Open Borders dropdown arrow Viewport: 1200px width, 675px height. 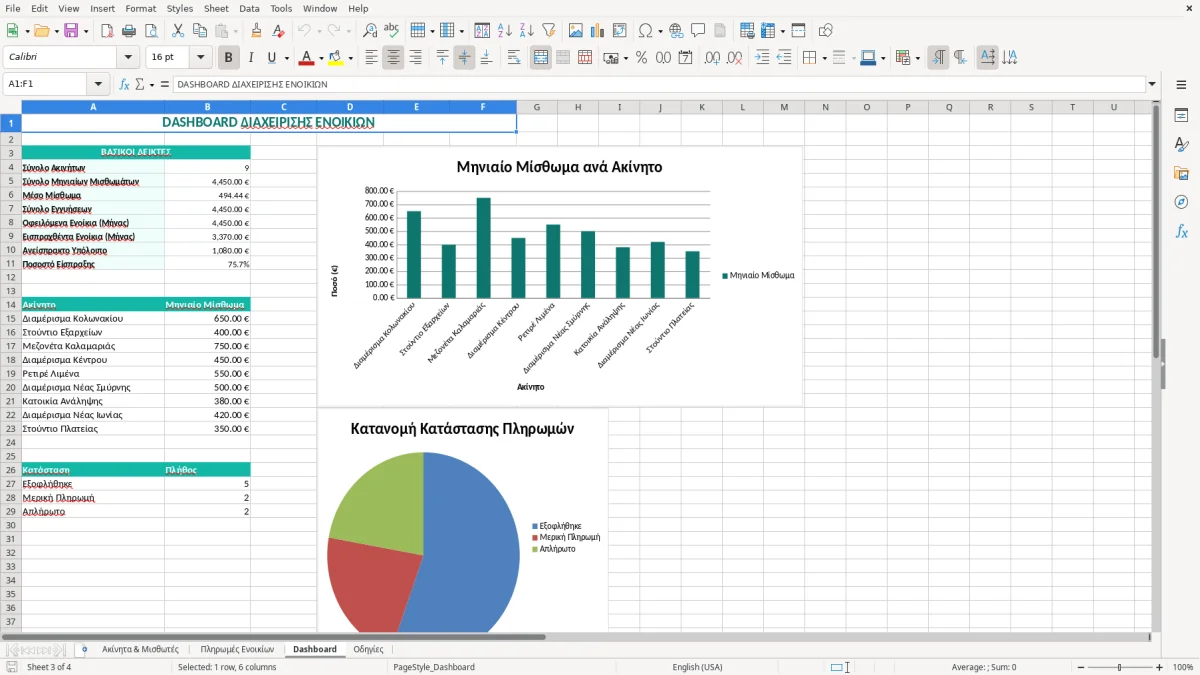[825, 58]
